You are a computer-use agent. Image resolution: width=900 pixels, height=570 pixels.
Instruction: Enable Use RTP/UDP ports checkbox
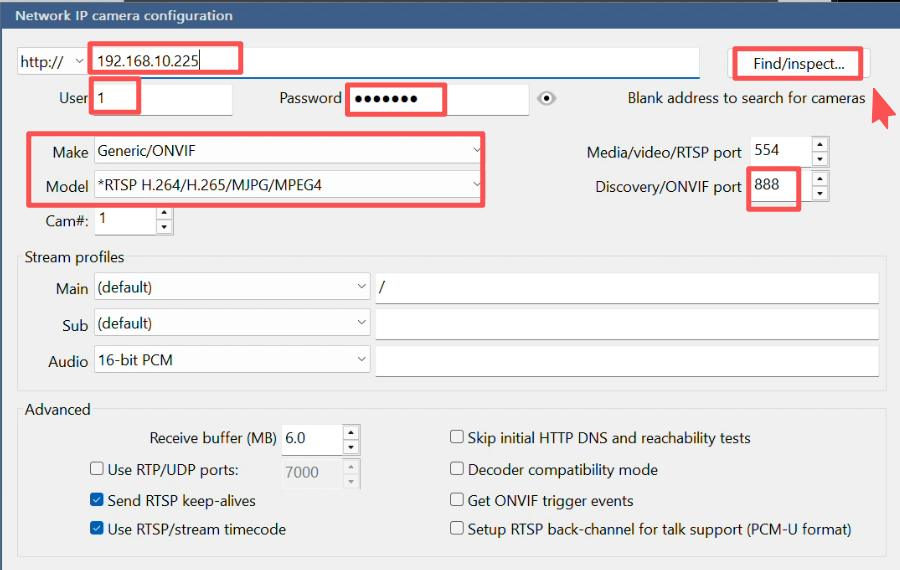pos(97,469)
